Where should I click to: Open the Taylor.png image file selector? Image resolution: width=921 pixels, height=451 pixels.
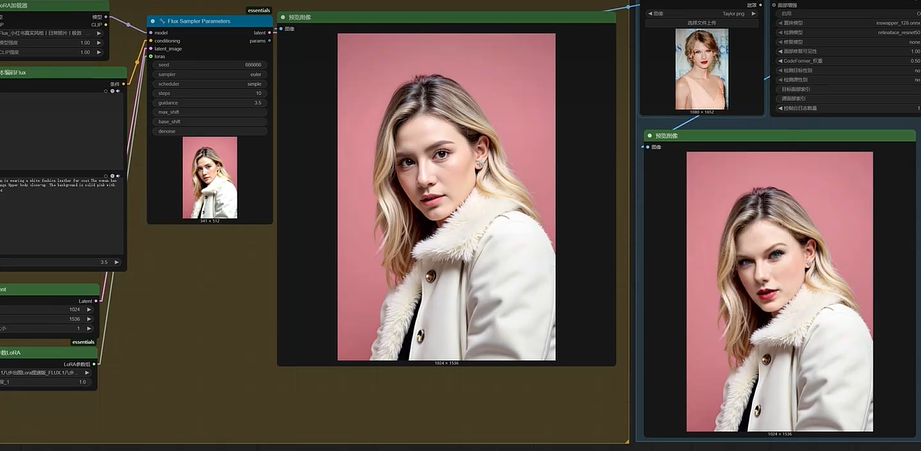[702, 14]
